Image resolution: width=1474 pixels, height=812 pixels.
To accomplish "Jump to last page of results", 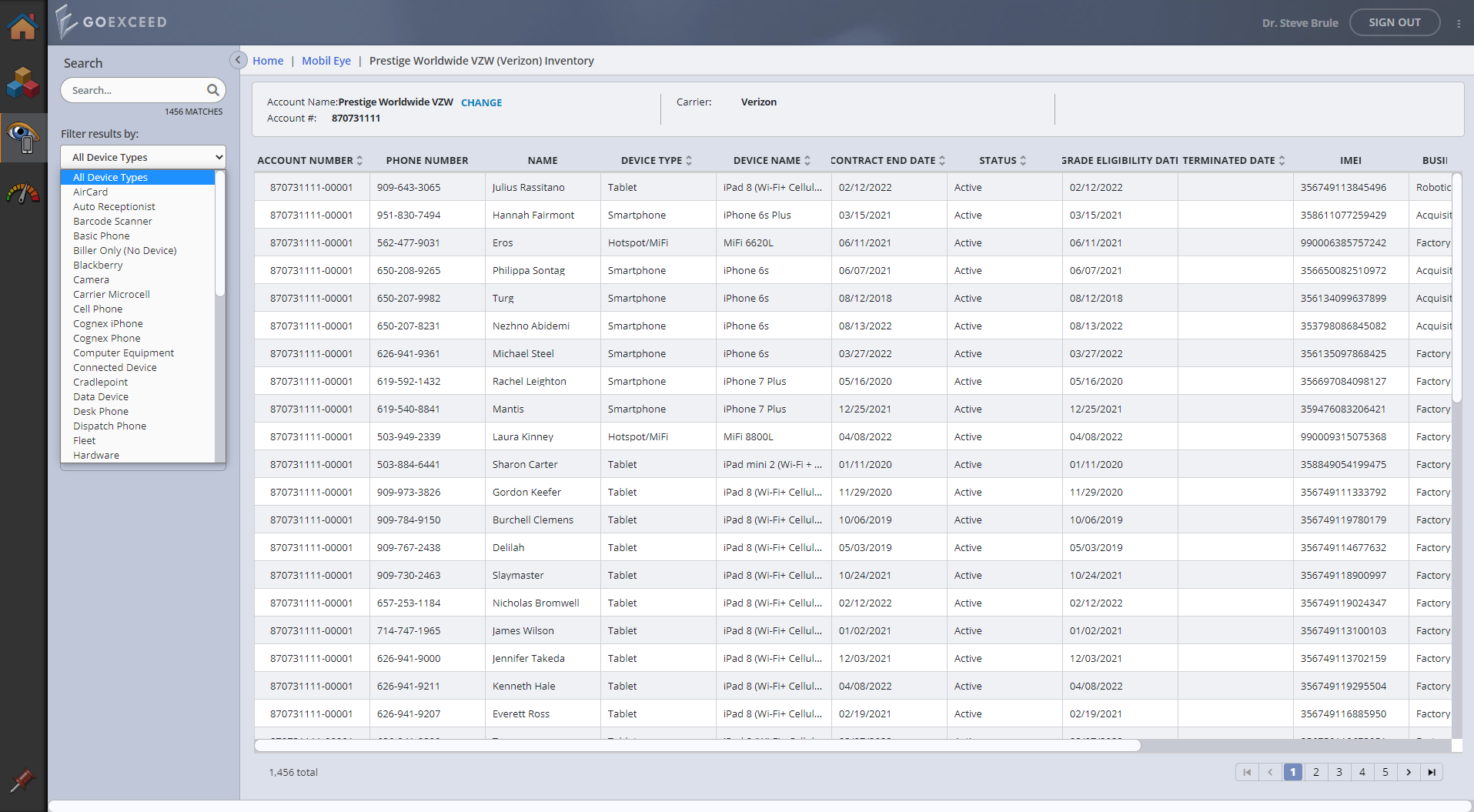I will point(1432,772).
